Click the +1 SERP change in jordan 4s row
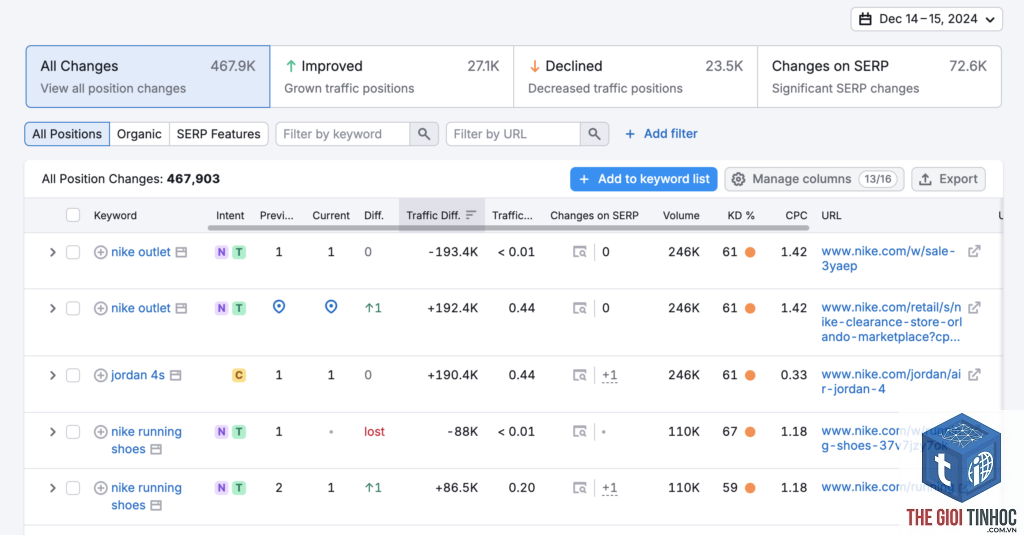This screenshot has height=535, width=1024. click(609, 376)
